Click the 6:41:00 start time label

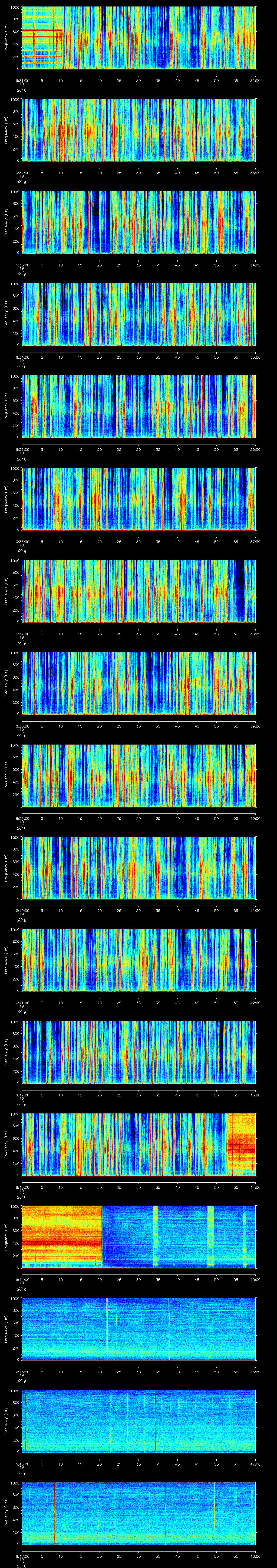pos(22,1003)
